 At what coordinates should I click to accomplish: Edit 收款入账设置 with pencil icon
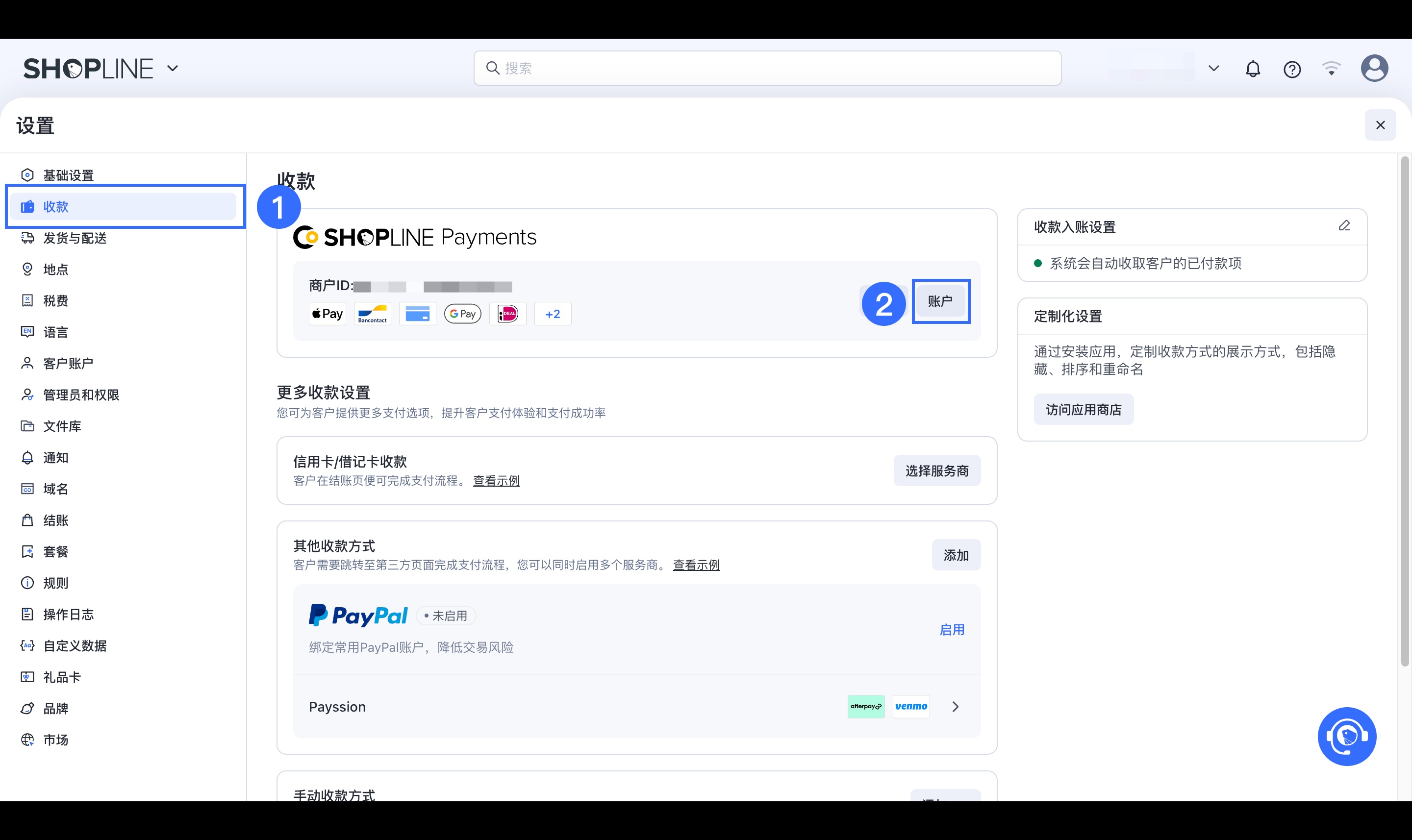click(x=1344, y=226)
